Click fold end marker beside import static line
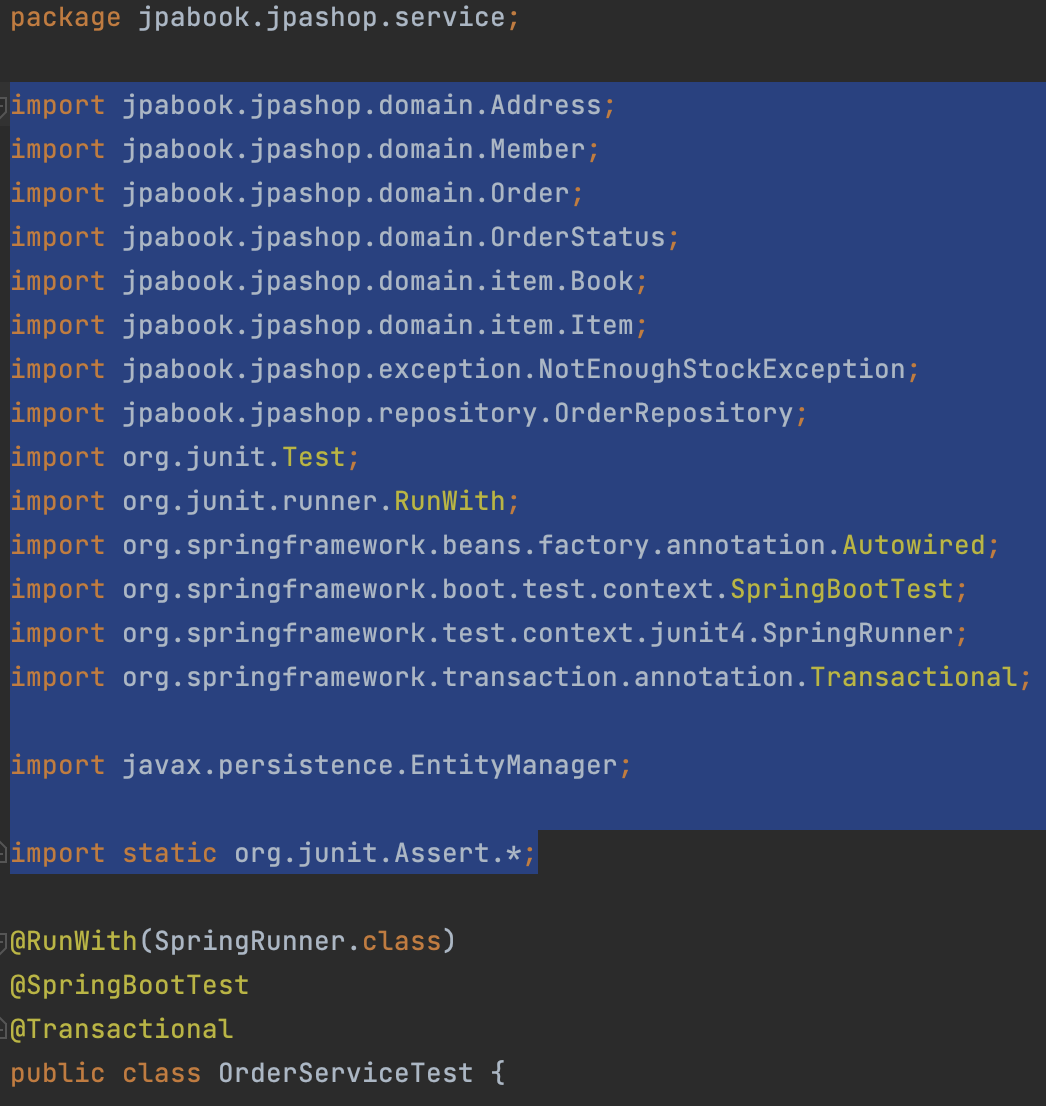This screenshot has width=1046, height=1106. [x=4, y=853]
